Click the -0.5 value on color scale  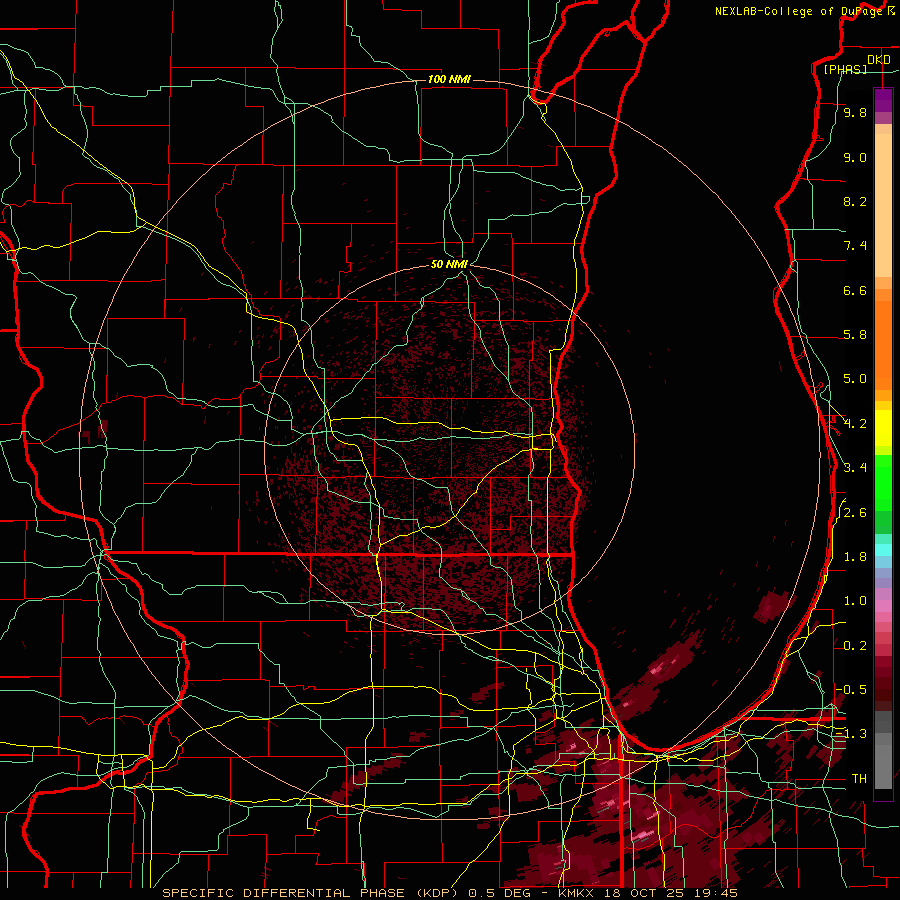click(x=851, y=690)
